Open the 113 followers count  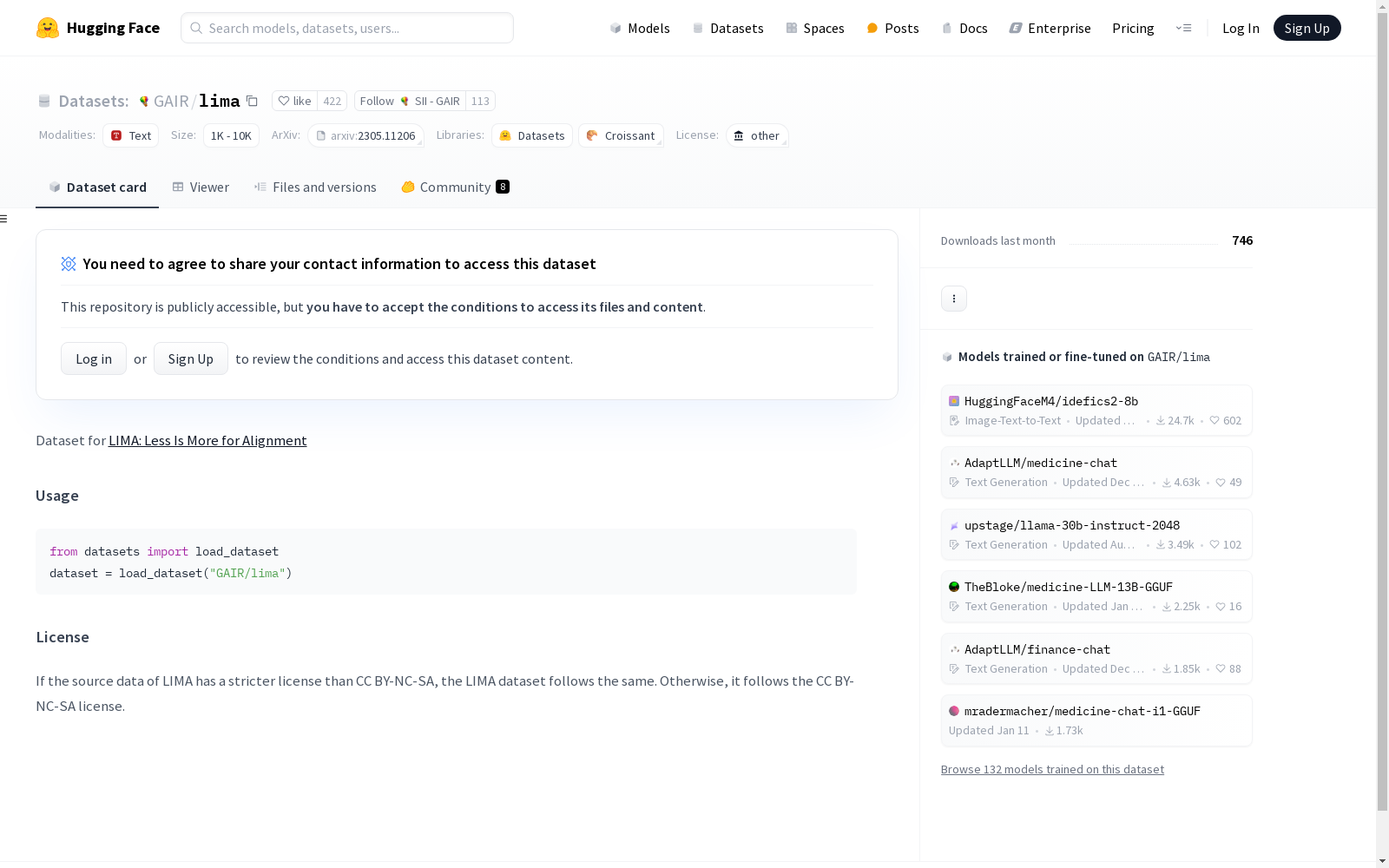click(x=480, y=101)
